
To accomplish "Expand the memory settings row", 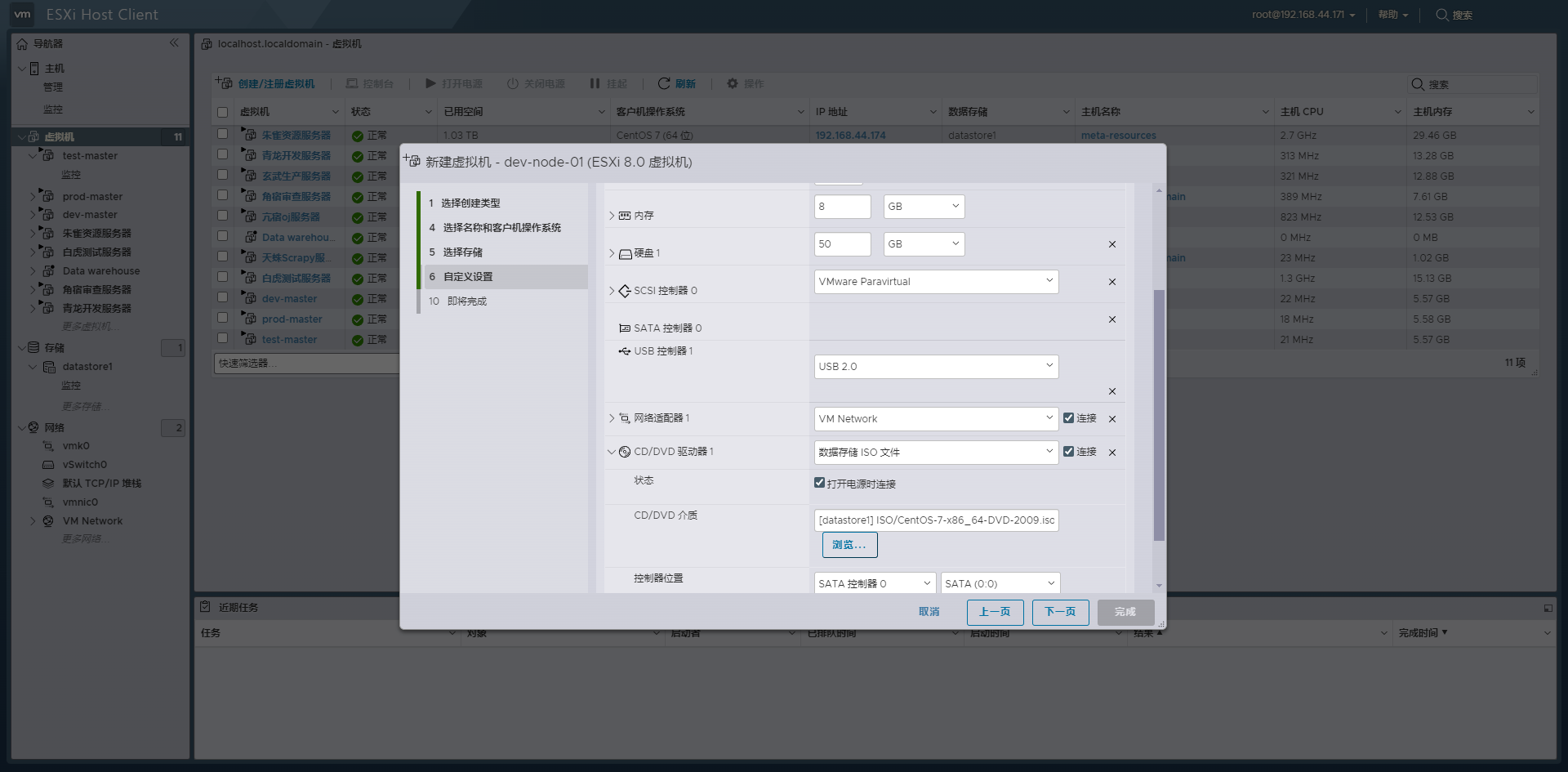I will click(x=611, y=216).
